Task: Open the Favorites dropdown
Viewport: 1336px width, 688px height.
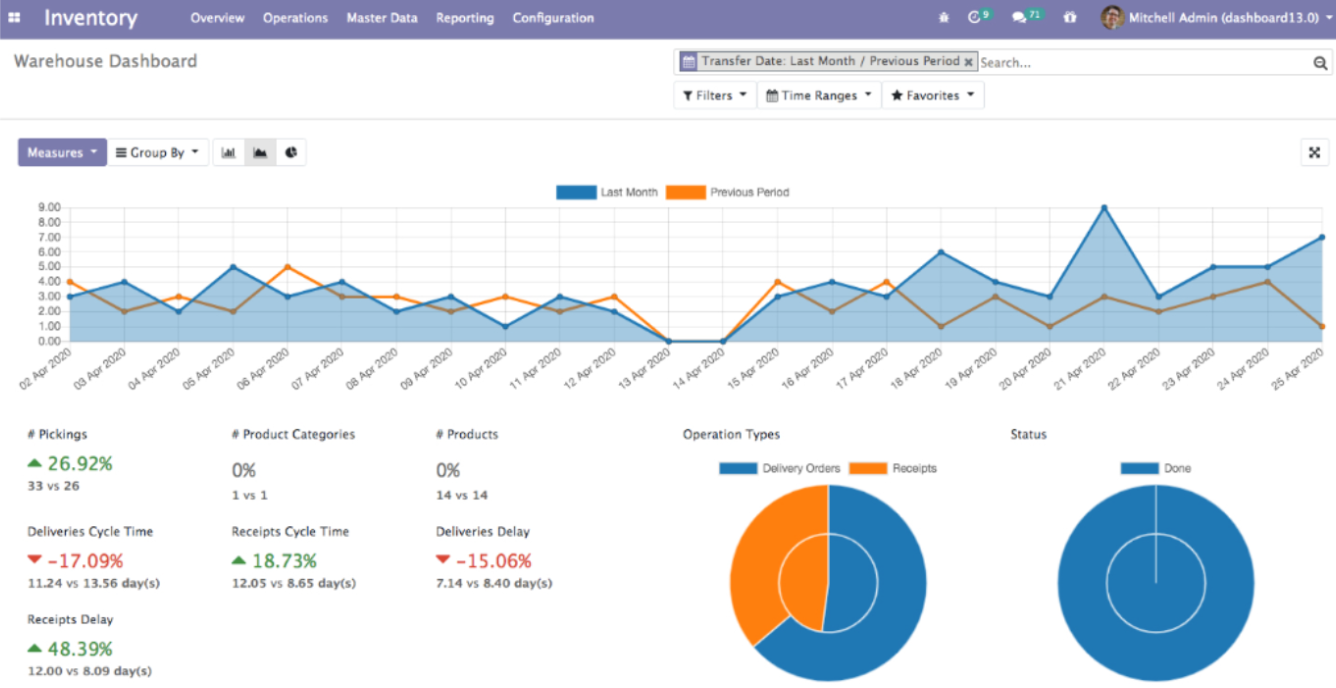Action: (x=933, y=95)
